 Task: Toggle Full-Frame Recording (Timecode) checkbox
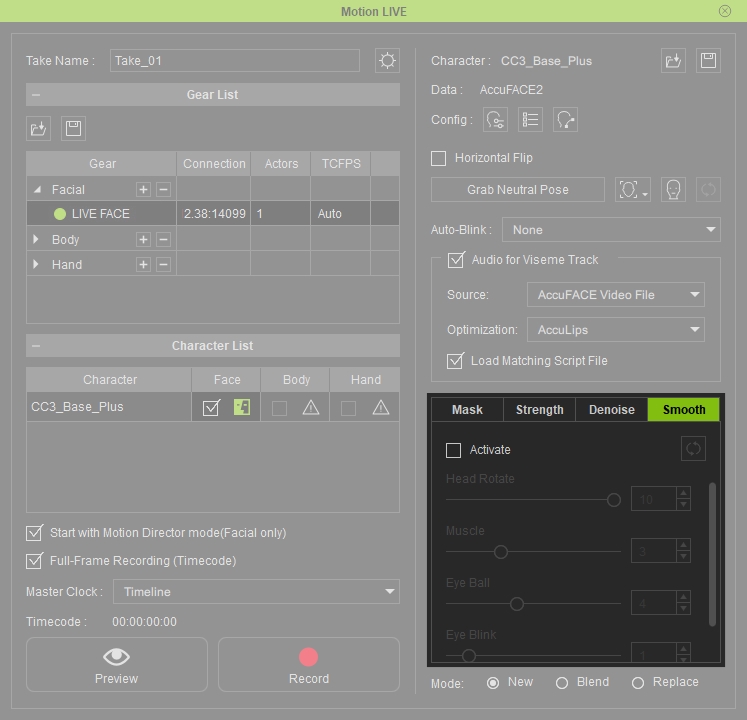coord(34,561)
